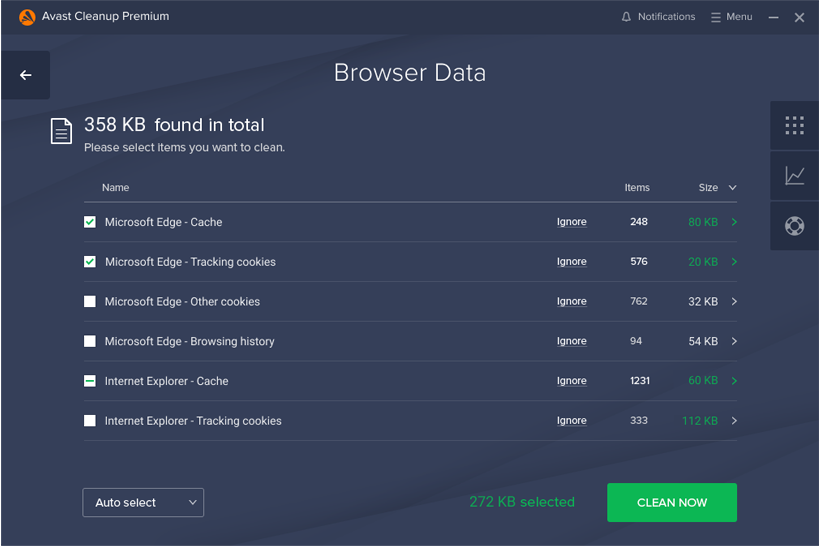Uncheck Microsoft Edge - Cache checkbox

[x=90, y=222]
